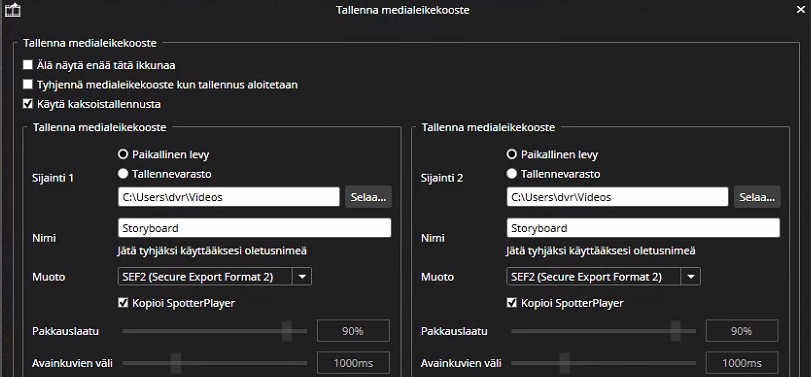The width and height of the screenshot is (811, 377).
Task: Uncheck 'Käytä kaksoistallennusta' checkbox
Action: 28,104
